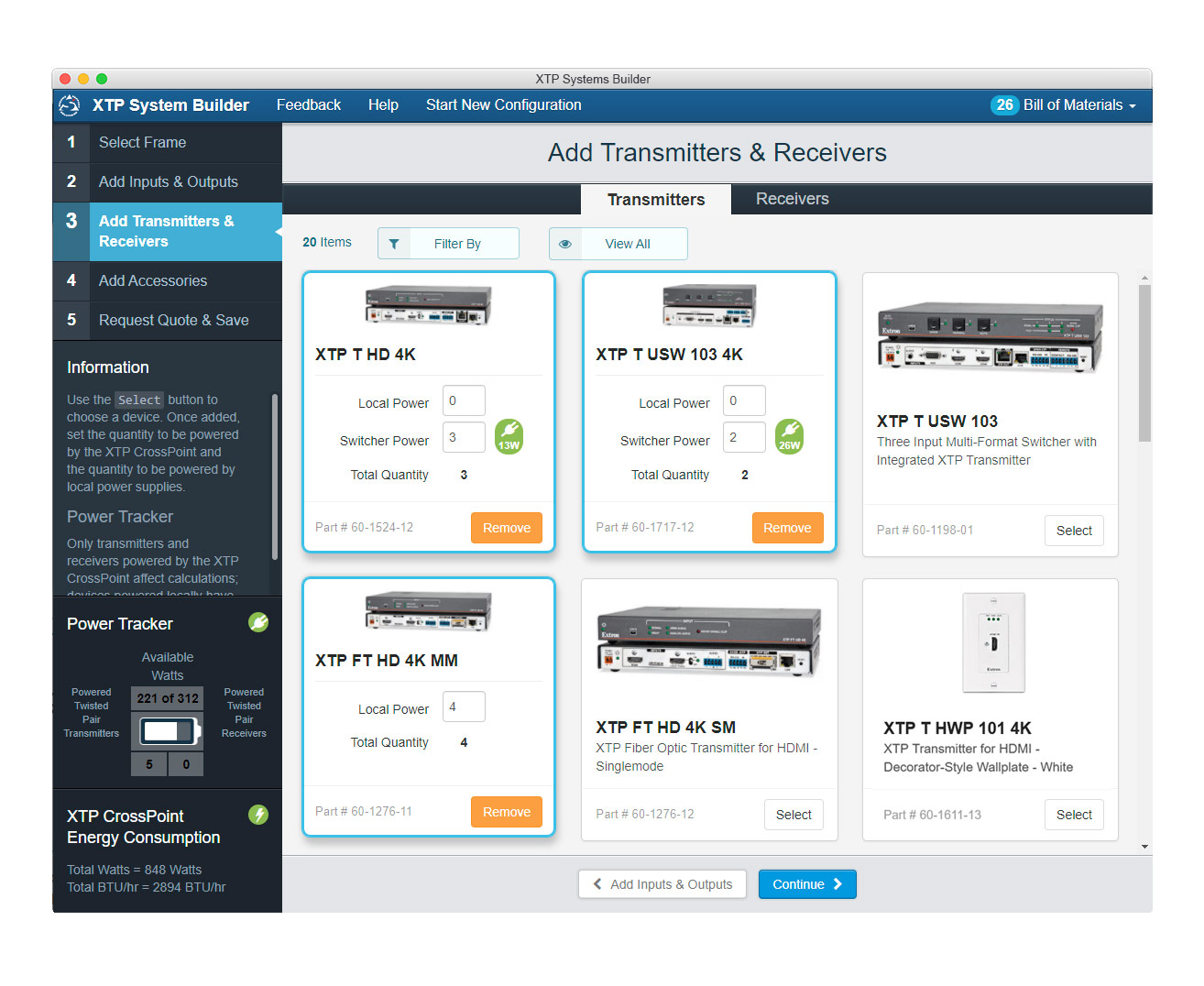
Task: Click the window zoom green button
Action: point(102,79)
